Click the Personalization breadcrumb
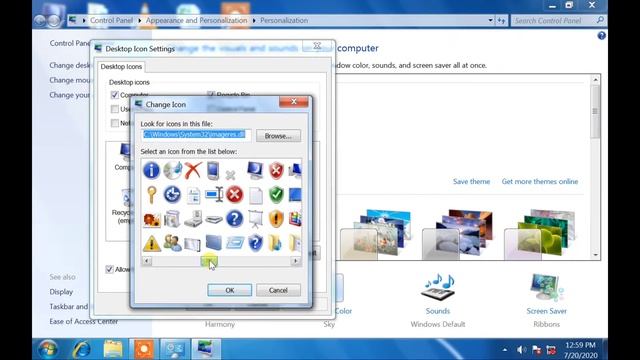Viewport: 640px width, 360px height. [284, 20]
